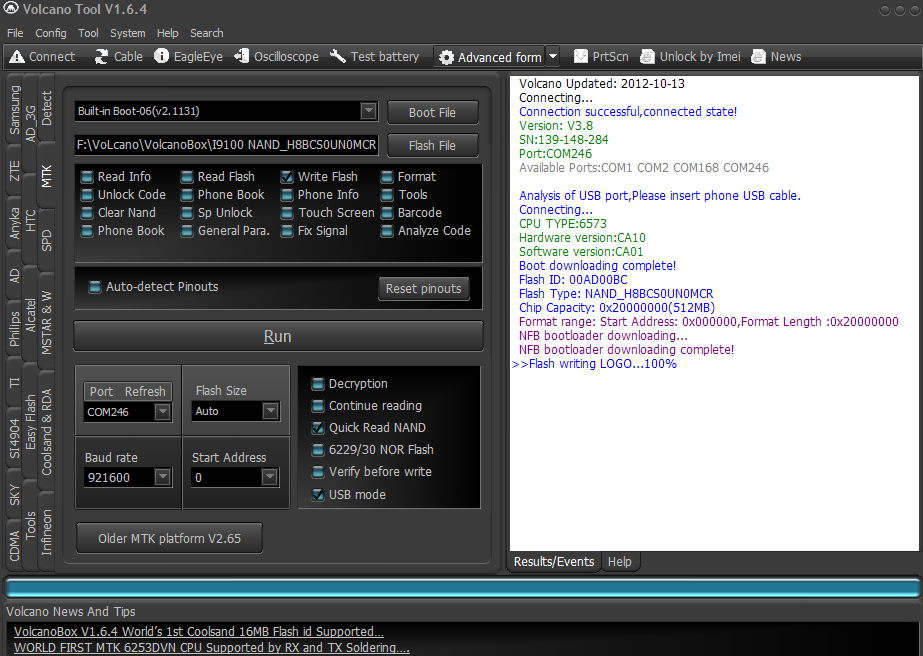Select the Coolsand & RDA tab
Image resolution: width=923 pixels, height=656 pixels.
pos(47,432)
